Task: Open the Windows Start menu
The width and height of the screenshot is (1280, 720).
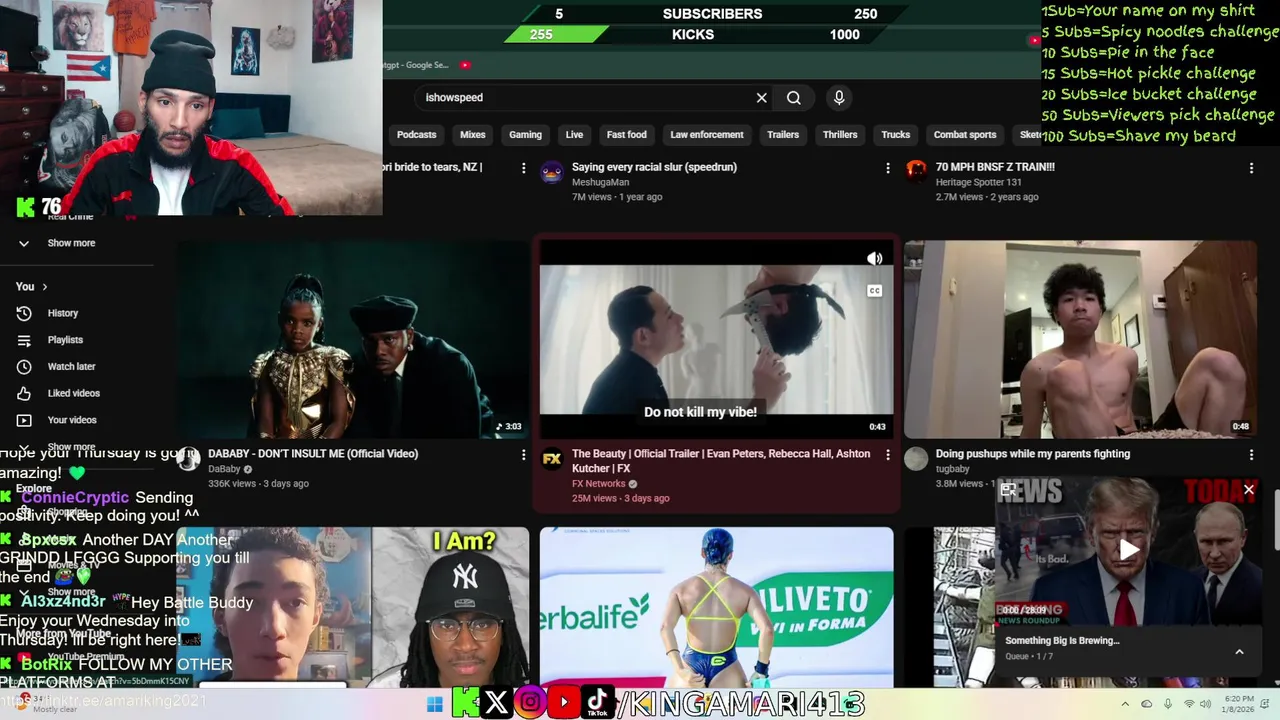Action: (x=434, y=704)
